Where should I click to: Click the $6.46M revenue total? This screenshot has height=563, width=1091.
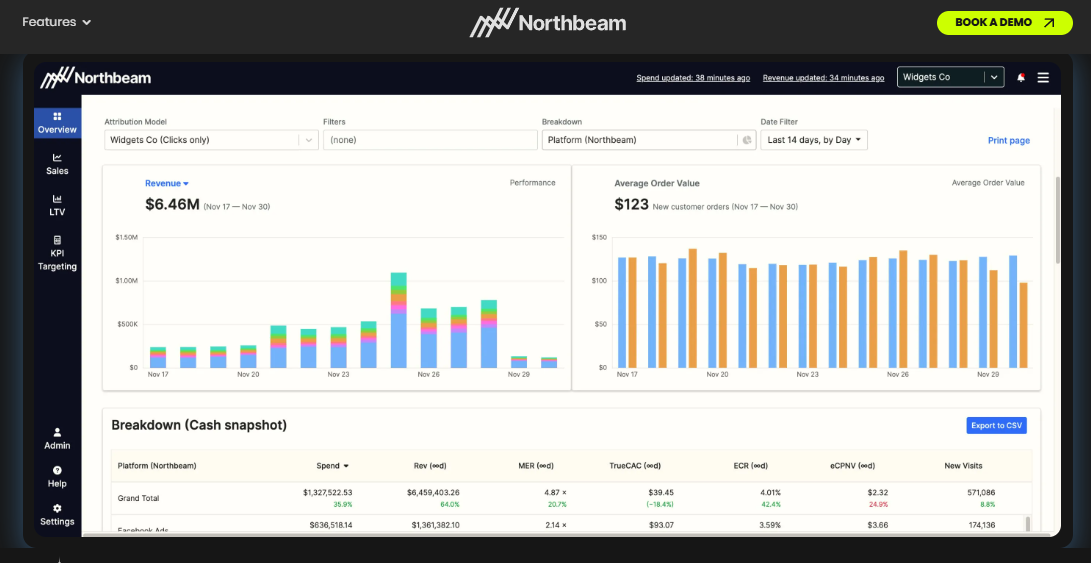[173, 205]
